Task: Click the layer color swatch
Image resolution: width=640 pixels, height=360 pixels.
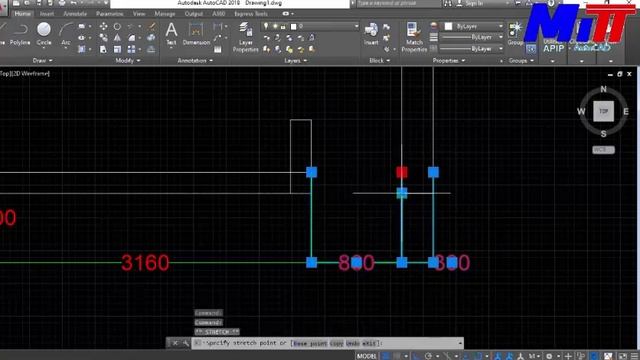Action: click(x=293, y=27)
